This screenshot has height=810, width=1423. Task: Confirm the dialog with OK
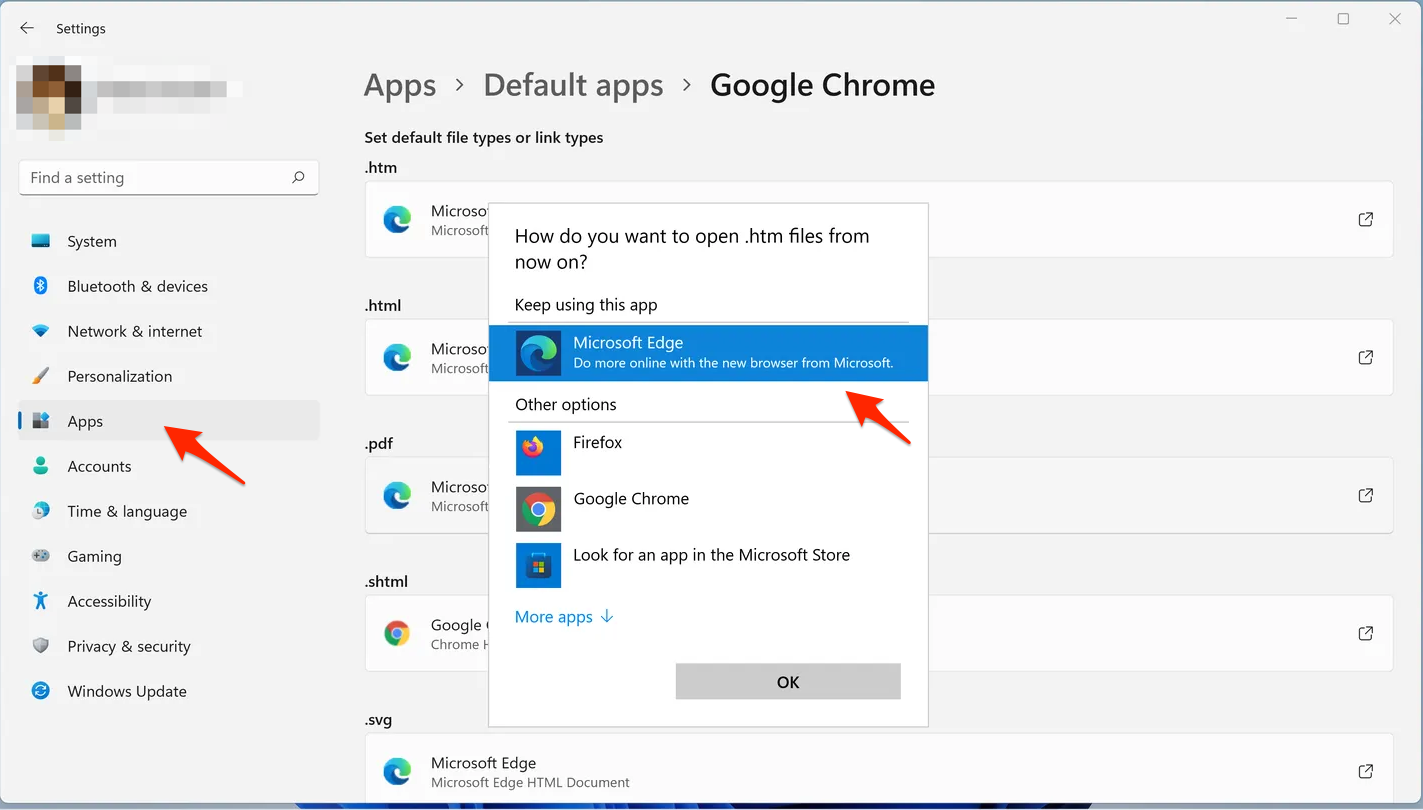[788, 682]
